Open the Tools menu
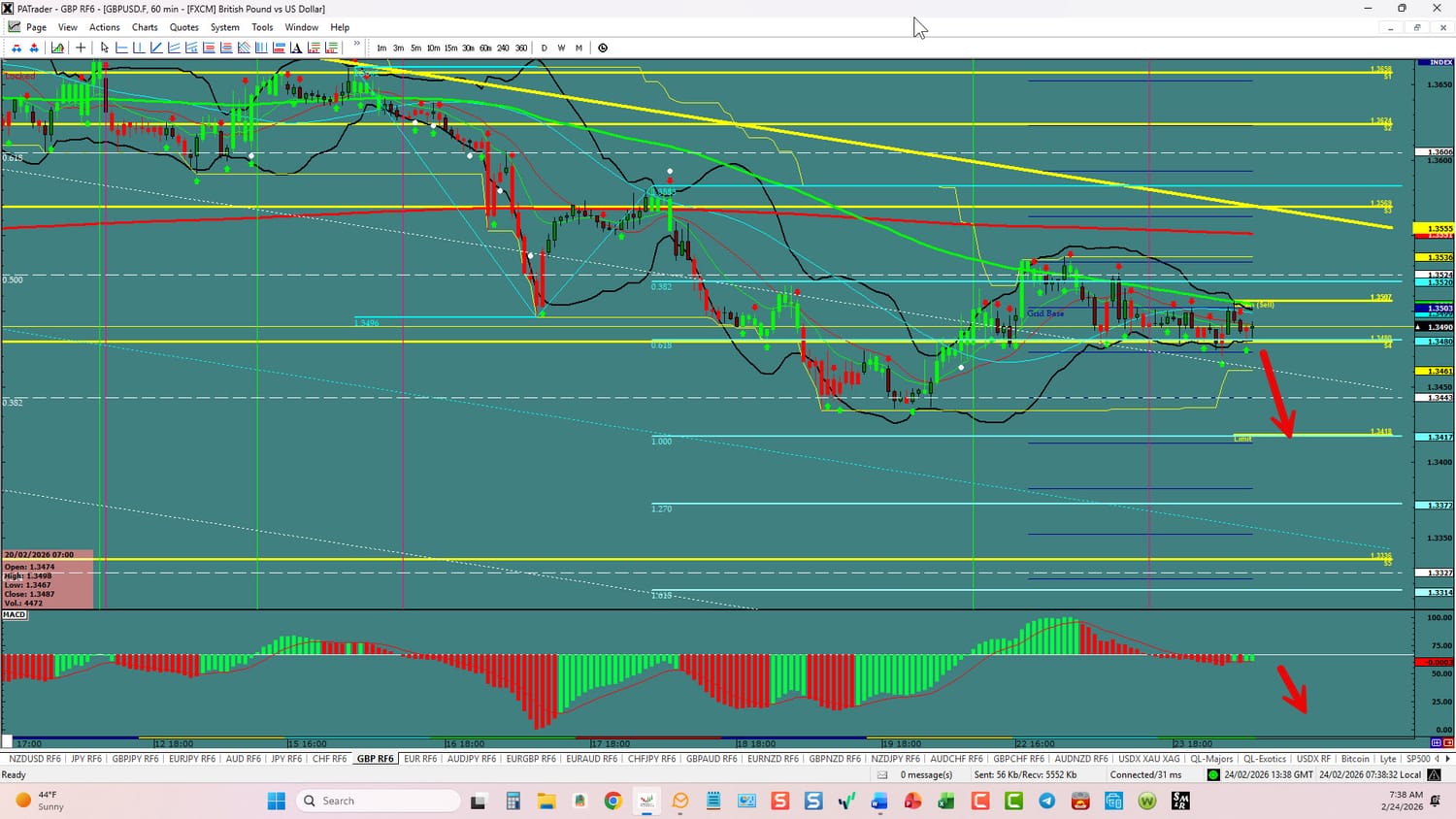 click(x=262, y=27)
